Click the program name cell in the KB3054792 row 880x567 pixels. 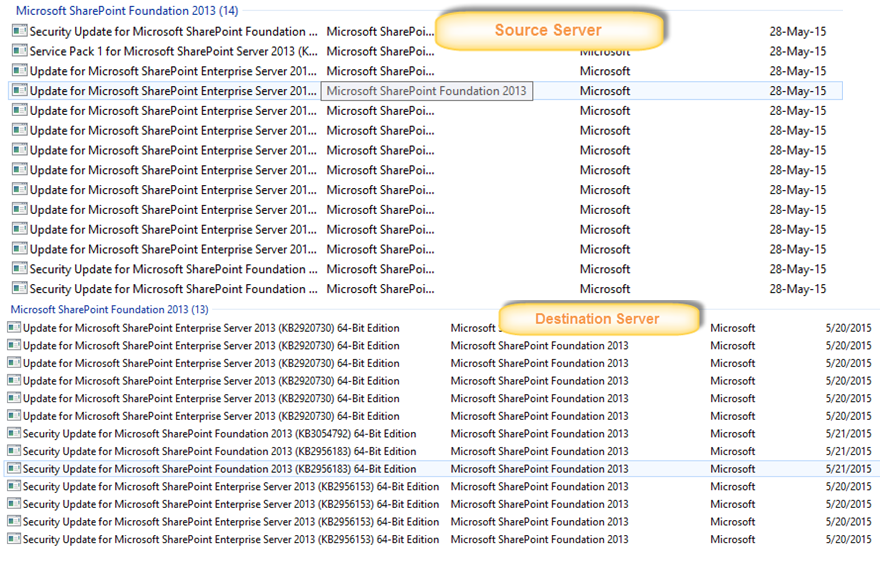[x=539, y=434]
